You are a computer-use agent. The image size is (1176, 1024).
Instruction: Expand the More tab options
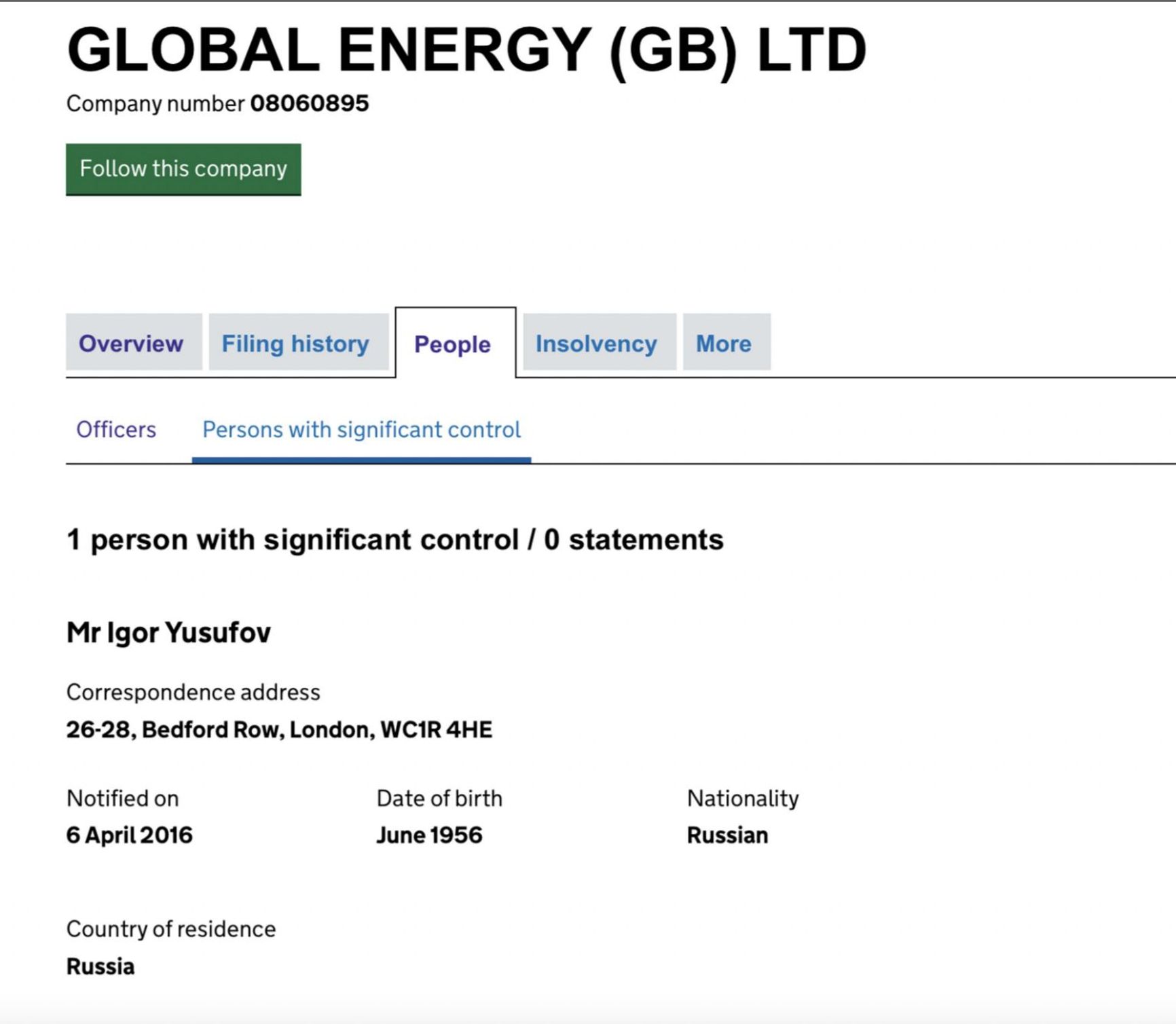coord(722,344)
